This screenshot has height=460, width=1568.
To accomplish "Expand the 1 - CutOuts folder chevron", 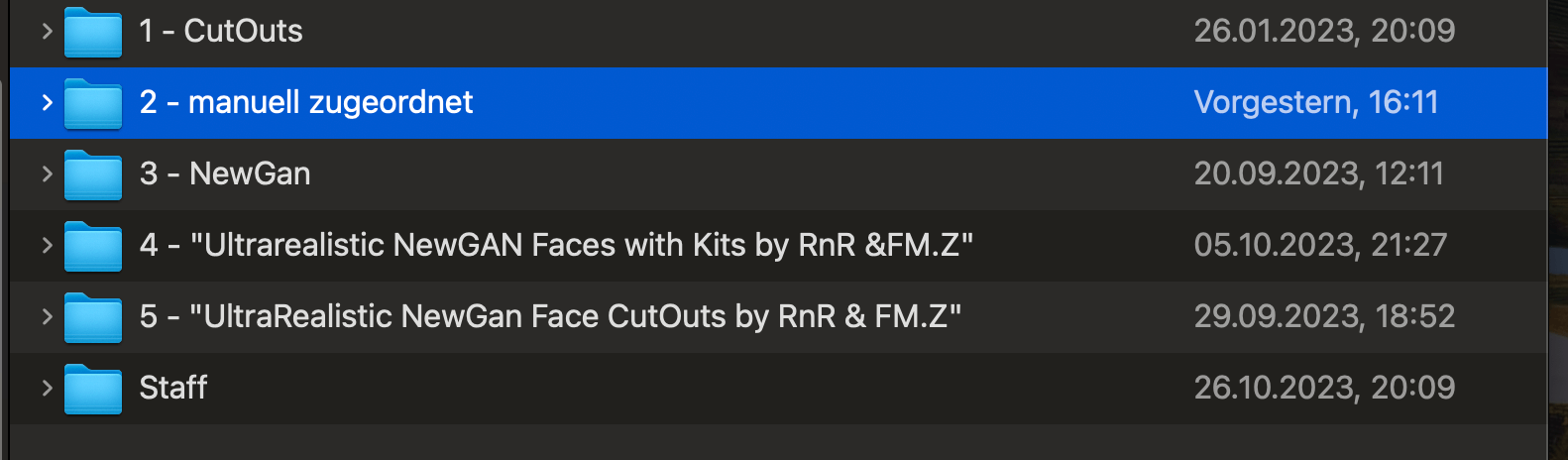I will pyautogui.click(x=47, y=31).
